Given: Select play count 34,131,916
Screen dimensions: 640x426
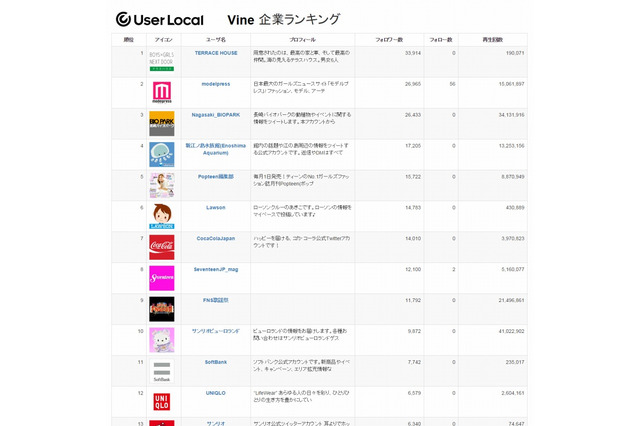Looking at the screenshot, I should click(x=511, y=115).
